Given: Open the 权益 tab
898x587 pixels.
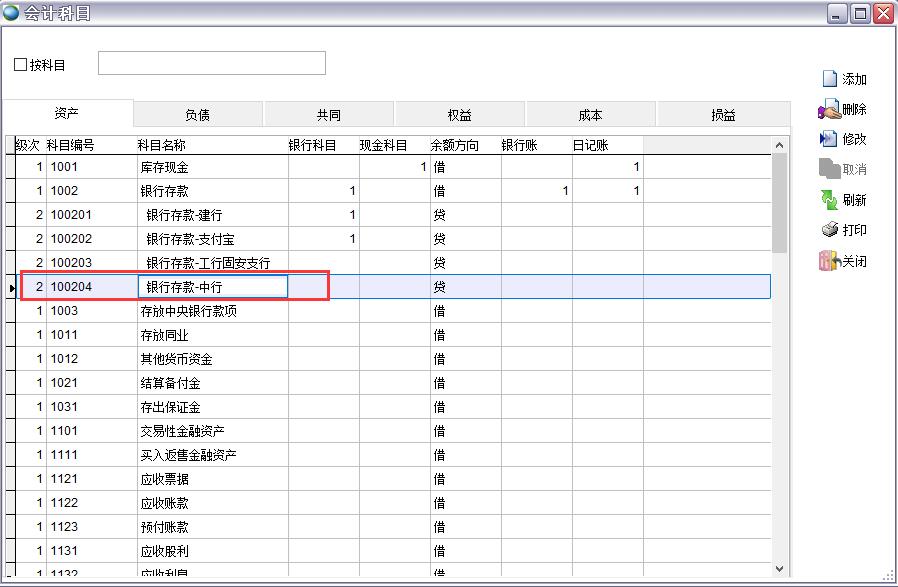Looking at the screenshot, I should click(459, 115).
